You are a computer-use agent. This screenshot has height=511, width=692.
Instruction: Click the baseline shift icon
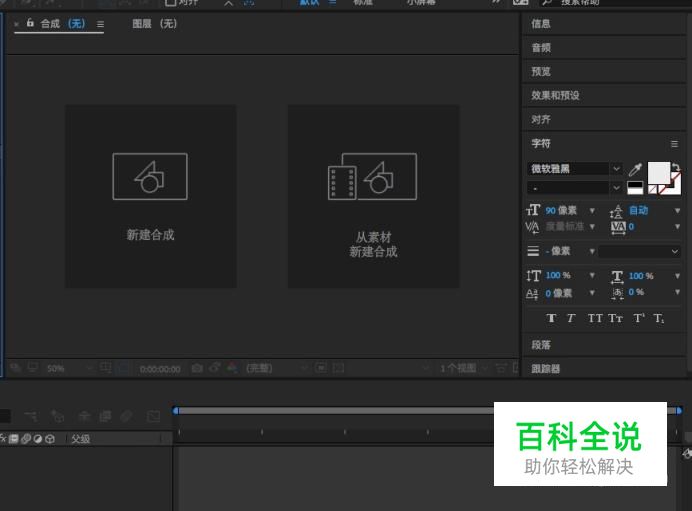tap(532, 294)
